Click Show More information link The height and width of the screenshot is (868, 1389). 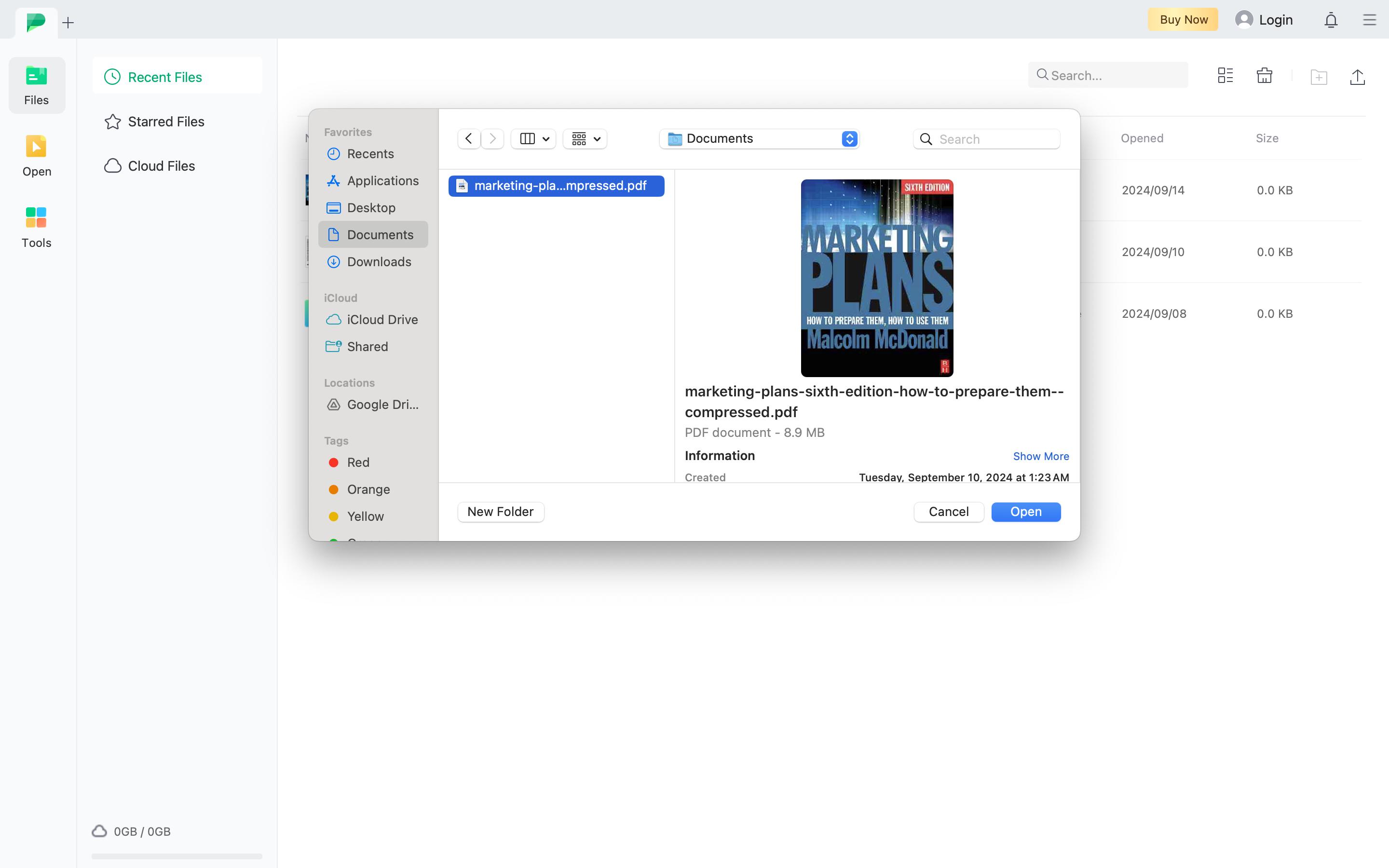(x=1041, y=456)
